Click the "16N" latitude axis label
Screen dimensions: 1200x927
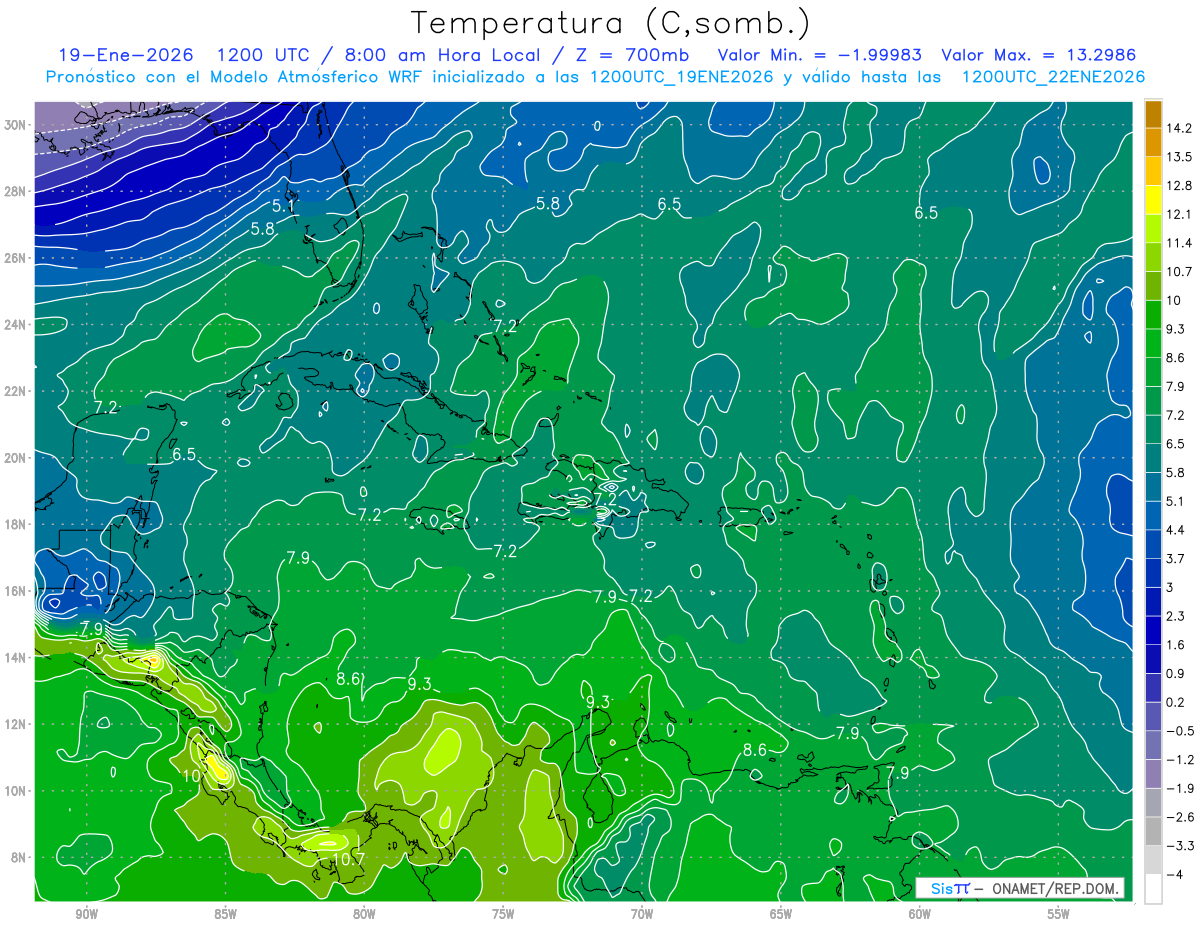[x=17, y=591]
